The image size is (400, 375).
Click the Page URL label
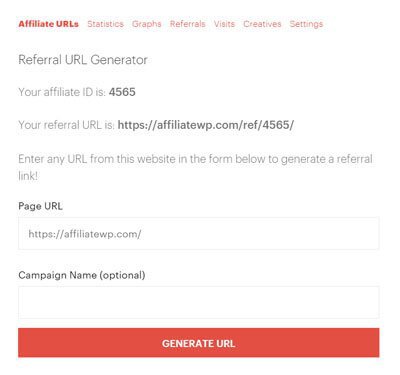40,206
